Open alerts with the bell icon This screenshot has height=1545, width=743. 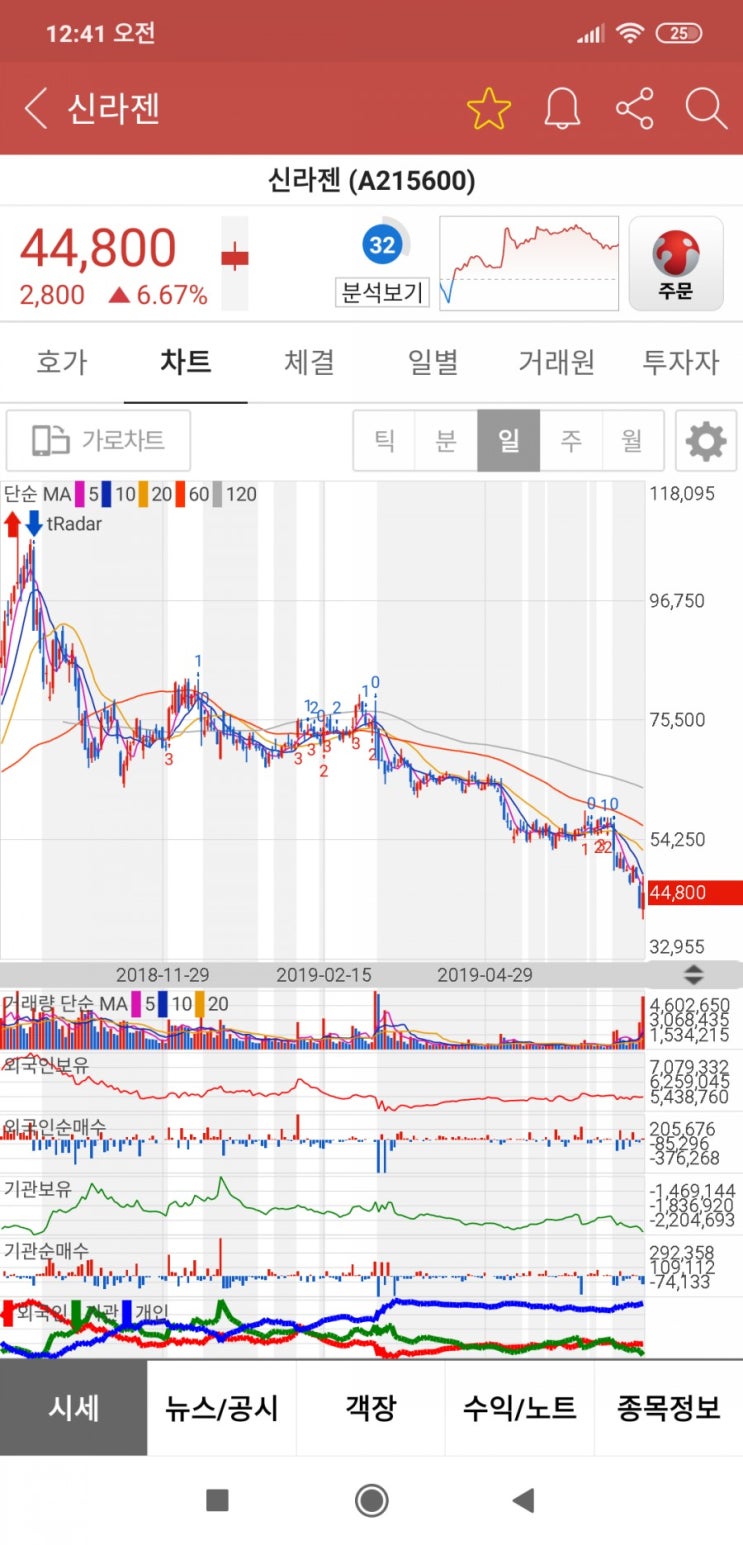[563, 109]
